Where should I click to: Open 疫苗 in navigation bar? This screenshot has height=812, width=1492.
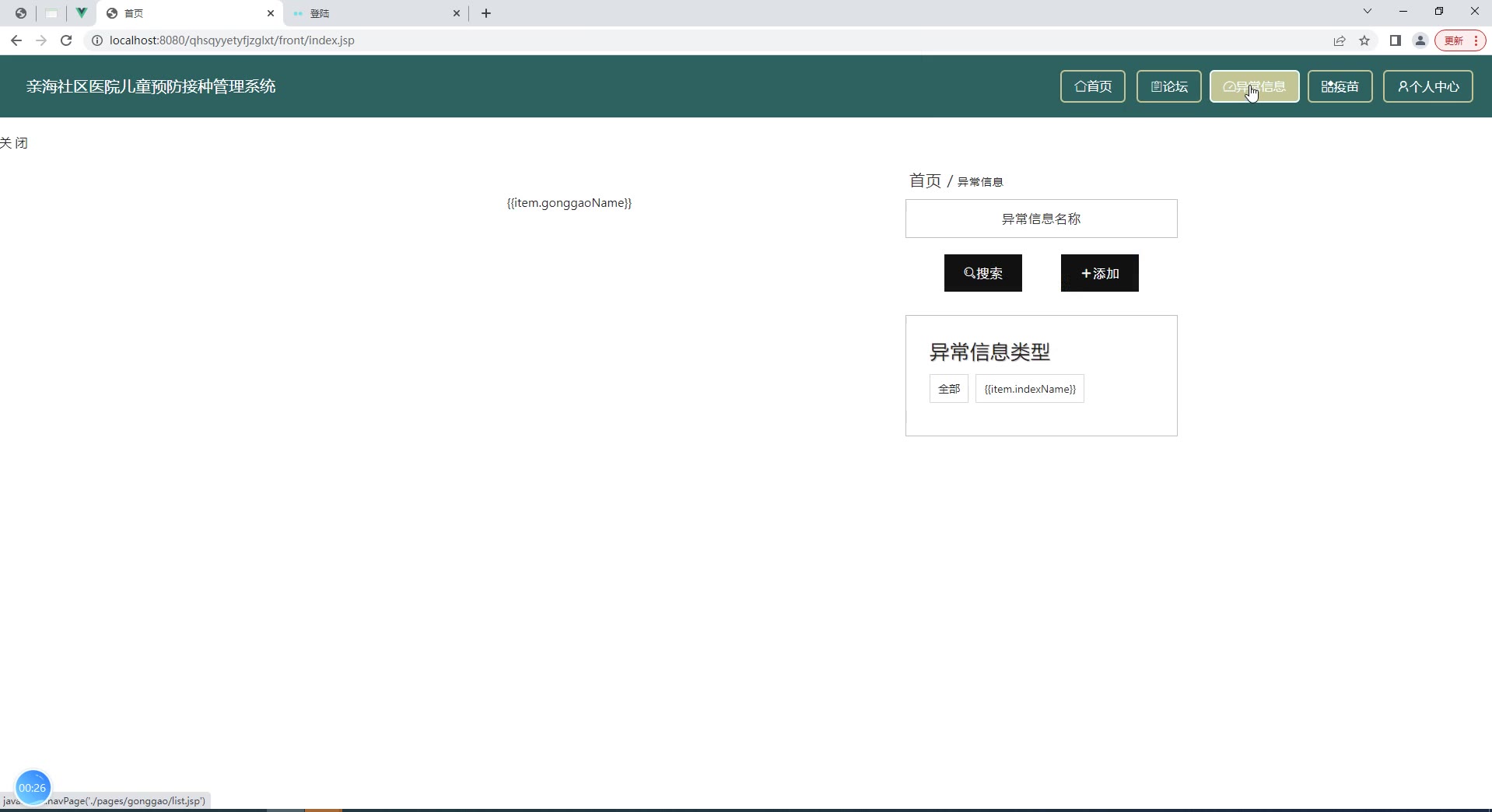(x=1340, y=86)
